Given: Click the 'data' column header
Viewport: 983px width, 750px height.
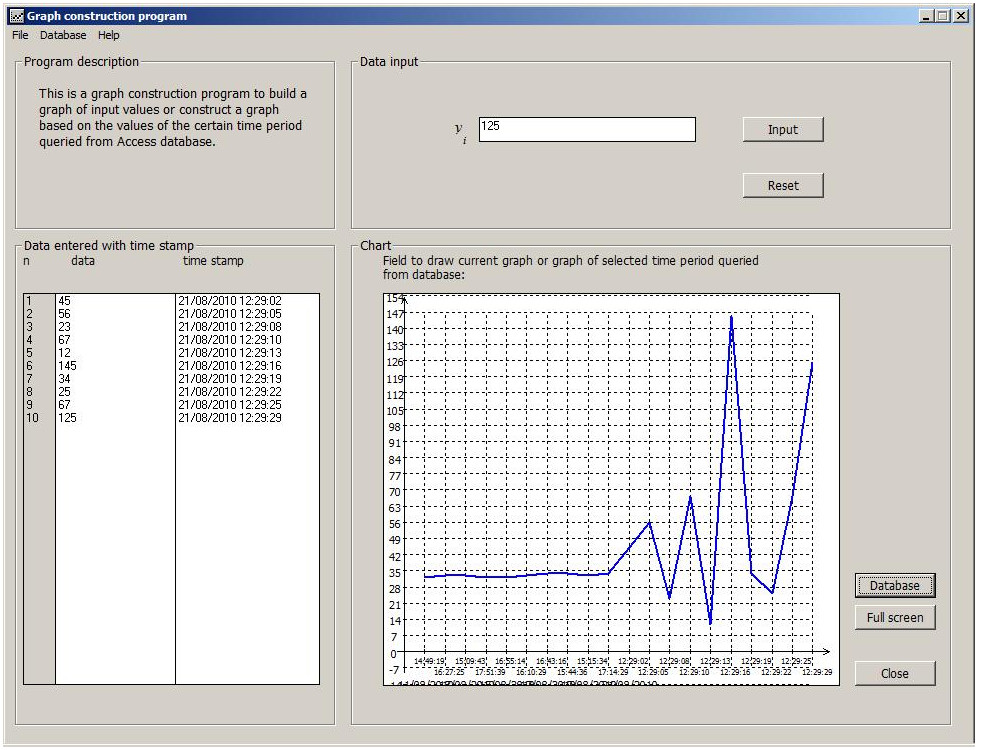Looking at the screenshot, I should point(83,260).
